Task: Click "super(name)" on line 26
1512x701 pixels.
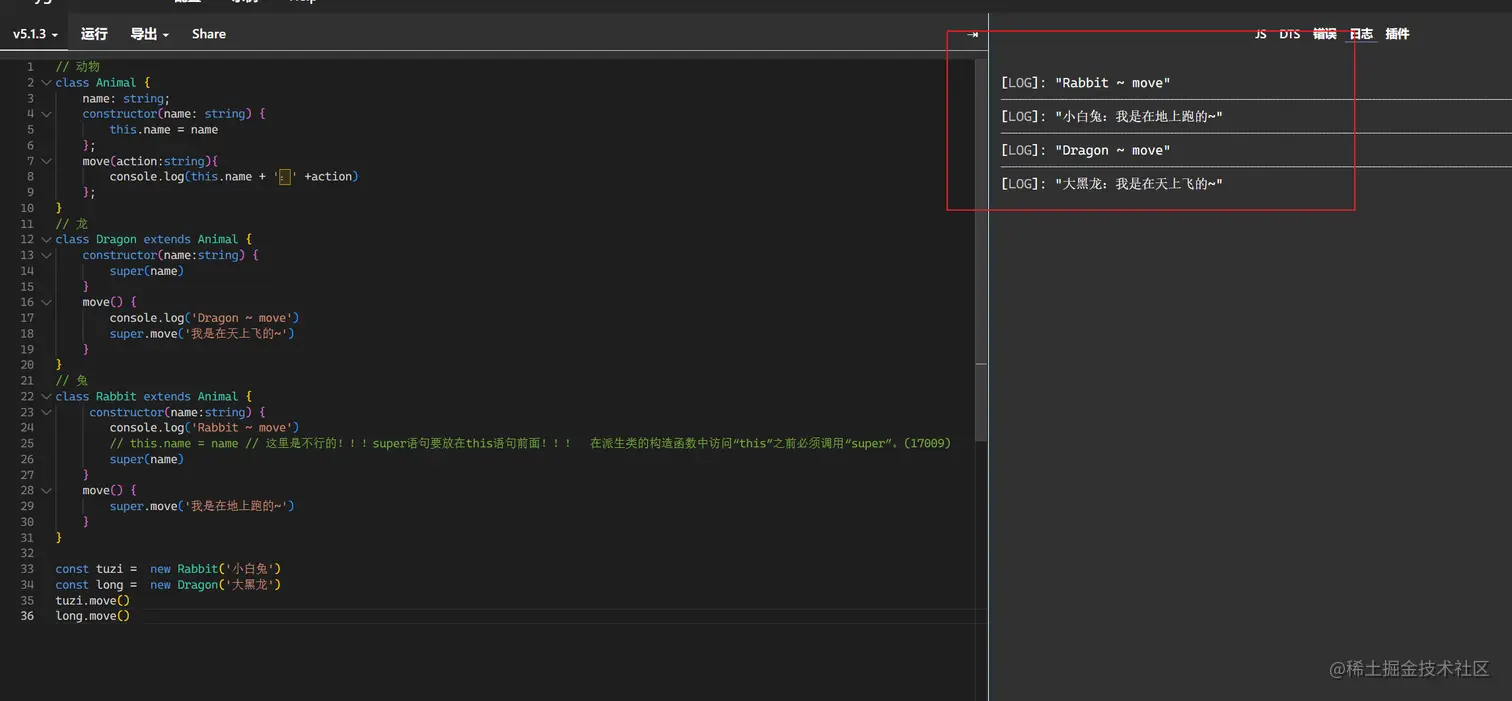Action: pos(147,460)
